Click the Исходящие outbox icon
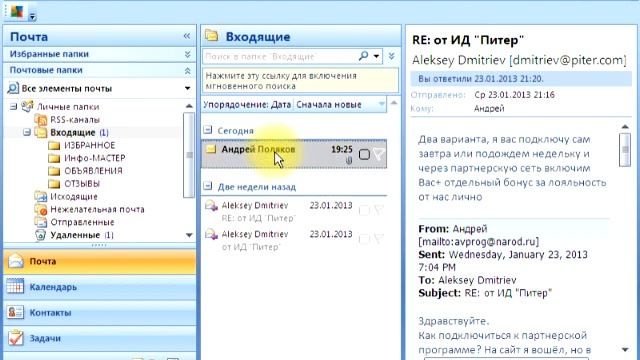 [41, 197]
